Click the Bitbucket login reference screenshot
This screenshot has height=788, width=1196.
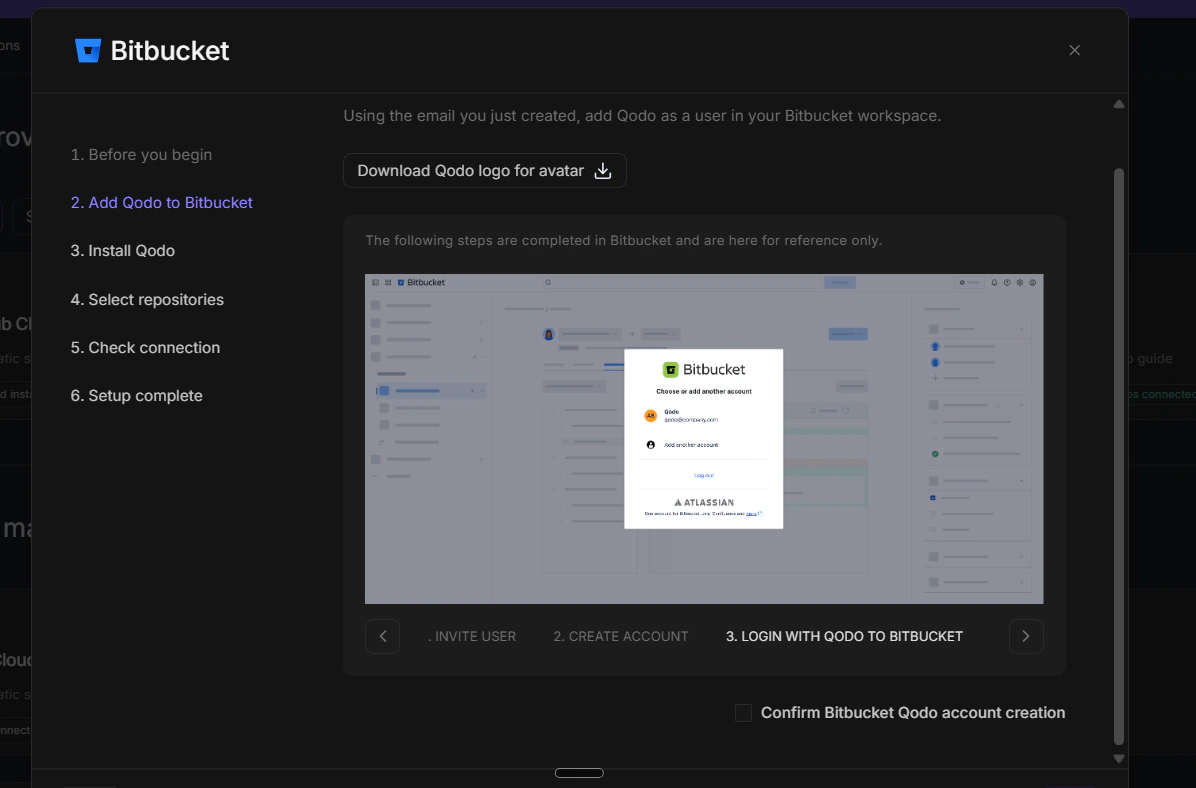(704, 439)
